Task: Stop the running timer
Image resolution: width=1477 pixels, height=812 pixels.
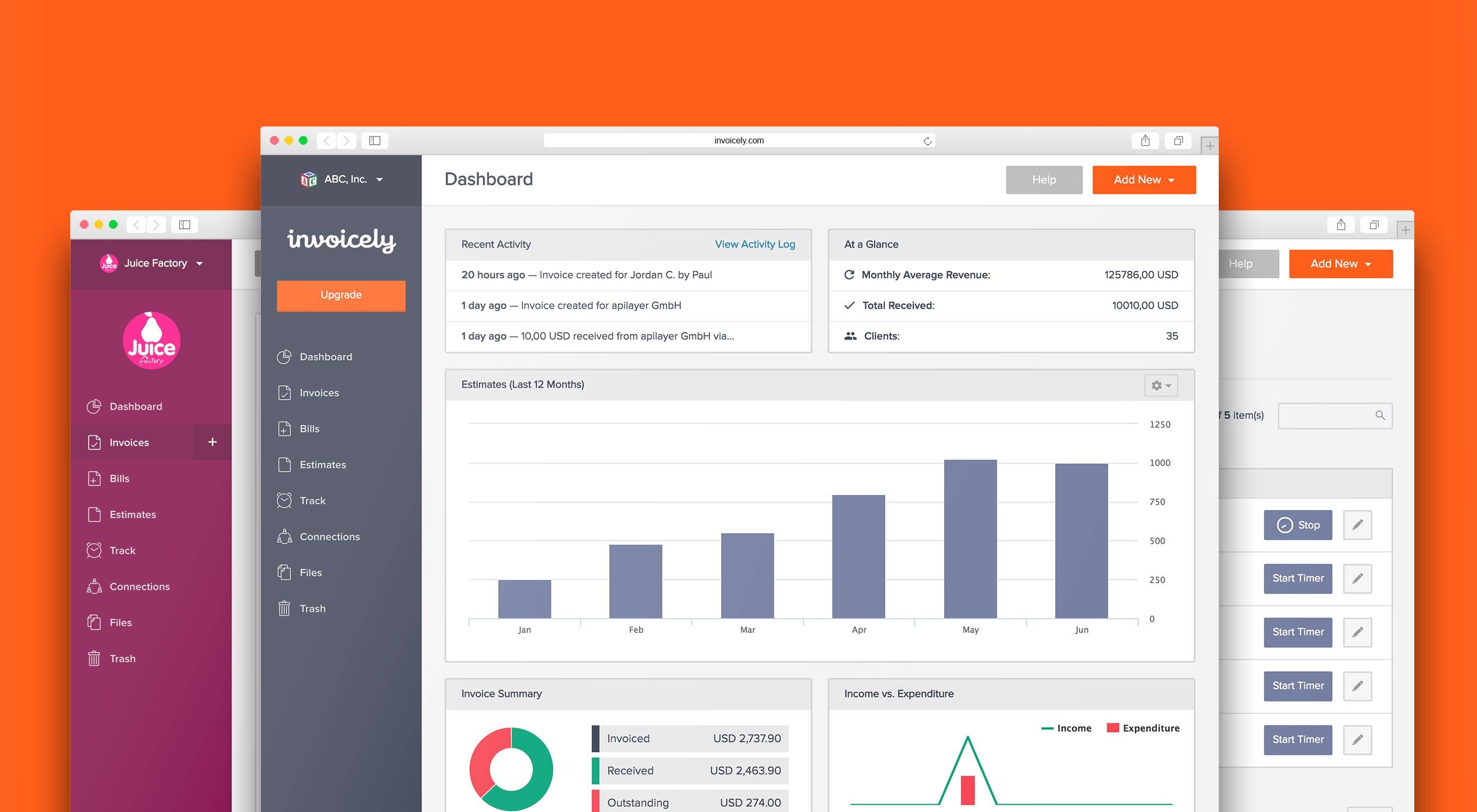Action: (x=1297, y=525)
